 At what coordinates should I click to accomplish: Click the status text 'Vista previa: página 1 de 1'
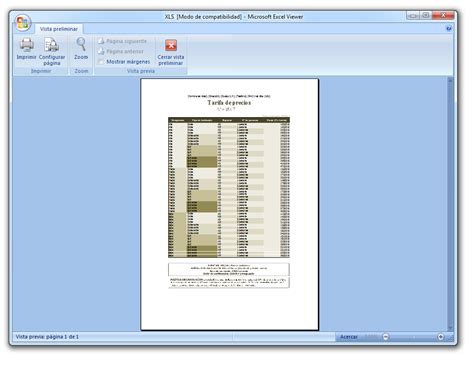tap(47, 337)
